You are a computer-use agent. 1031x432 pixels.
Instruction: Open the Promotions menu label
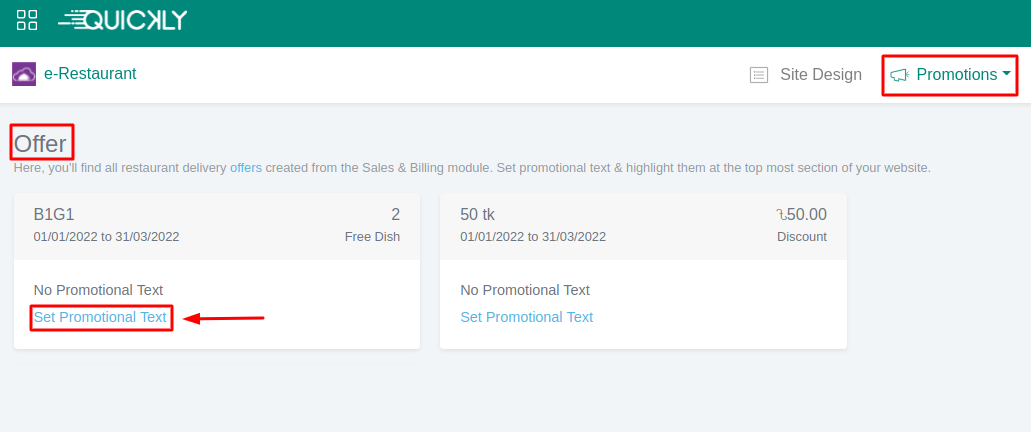[x=956, y=75]
